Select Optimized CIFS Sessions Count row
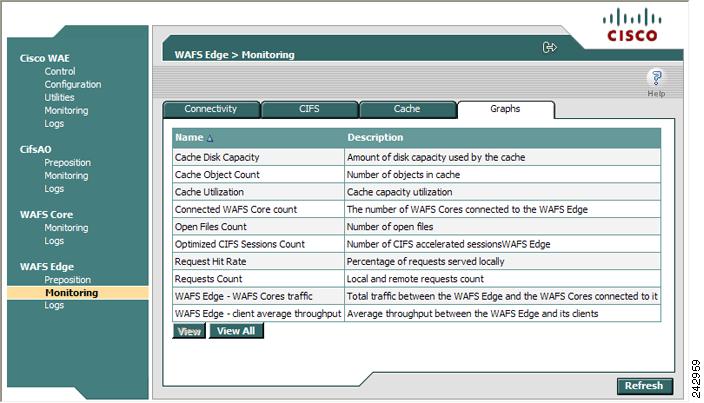704x403 pixels. (x=417, y=244)
